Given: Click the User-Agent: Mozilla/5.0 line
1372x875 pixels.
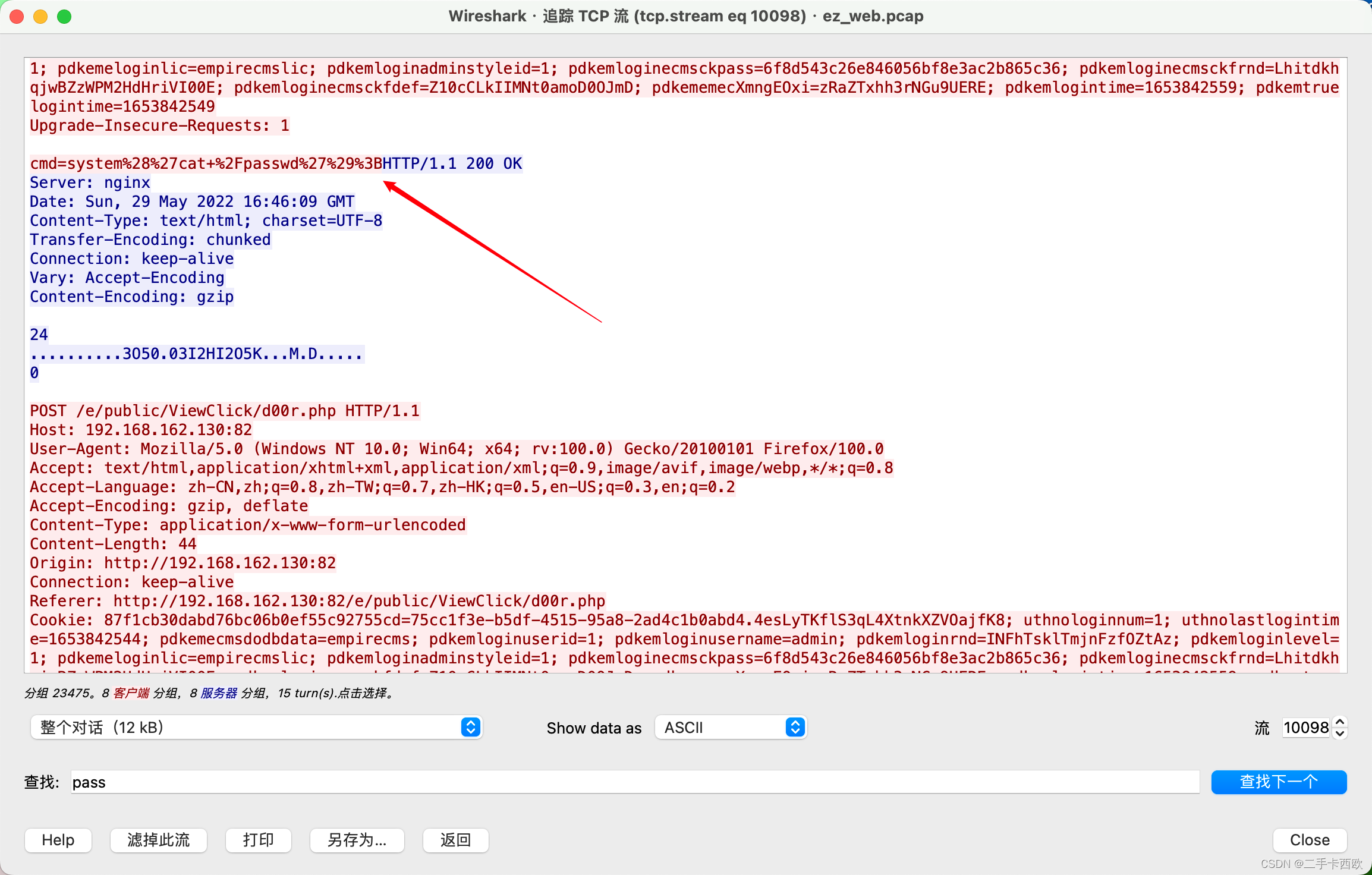Looking at the screenshot, I should 457,449.
